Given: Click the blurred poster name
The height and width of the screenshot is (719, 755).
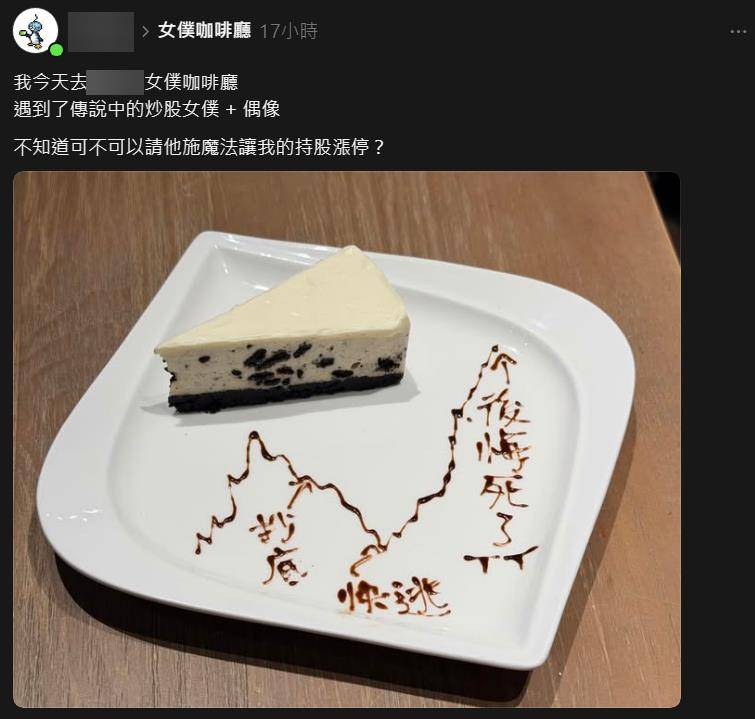Looking at the screenshot, I should tap(101, 32).
